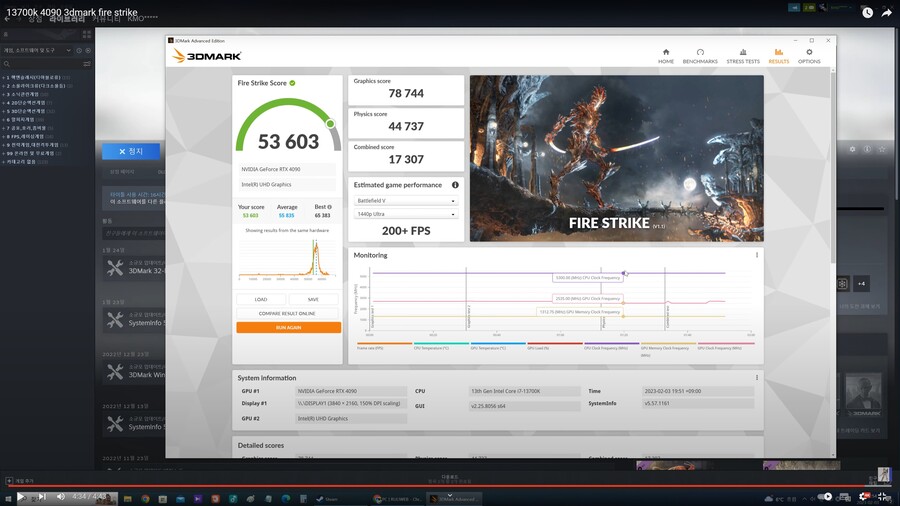Open the Steam library filter dropdown
The width and height of the screenshot is (900, 506).
click(x=37, y=50)
